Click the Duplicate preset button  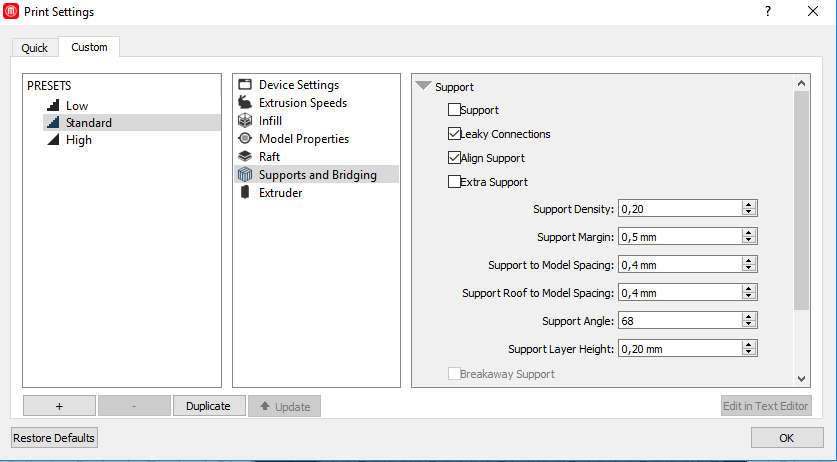pos(209,406)
